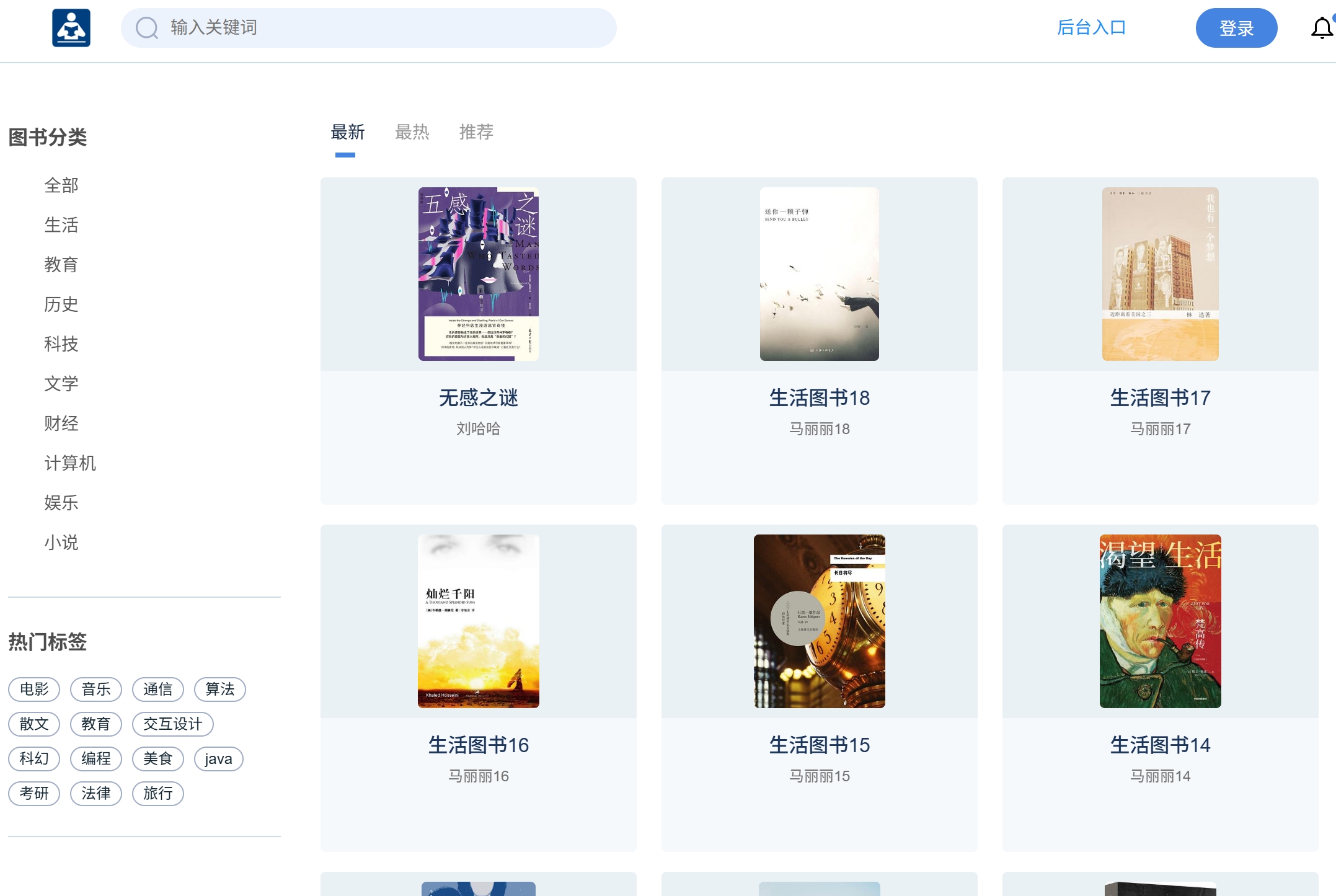
Task: Open the book 灿烂千阳 cover
Action: coord(477,621)
